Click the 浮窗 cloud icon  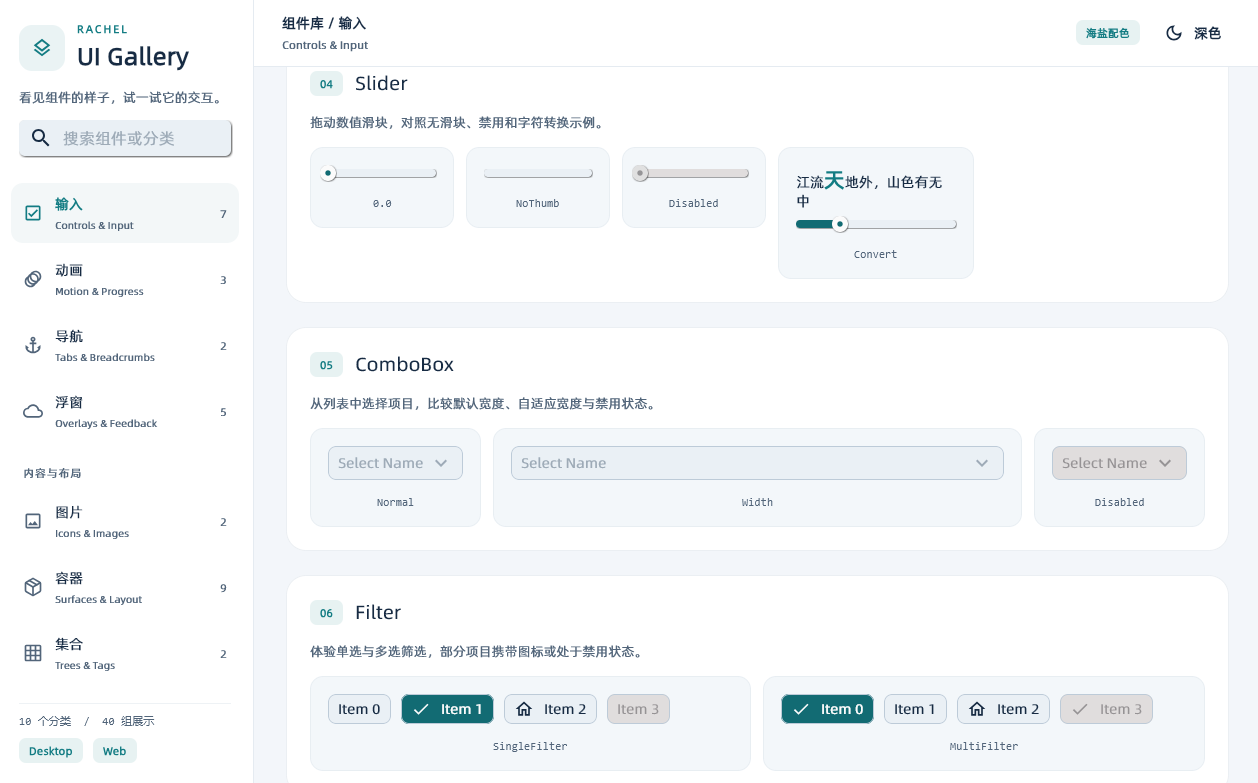(33, 411)
